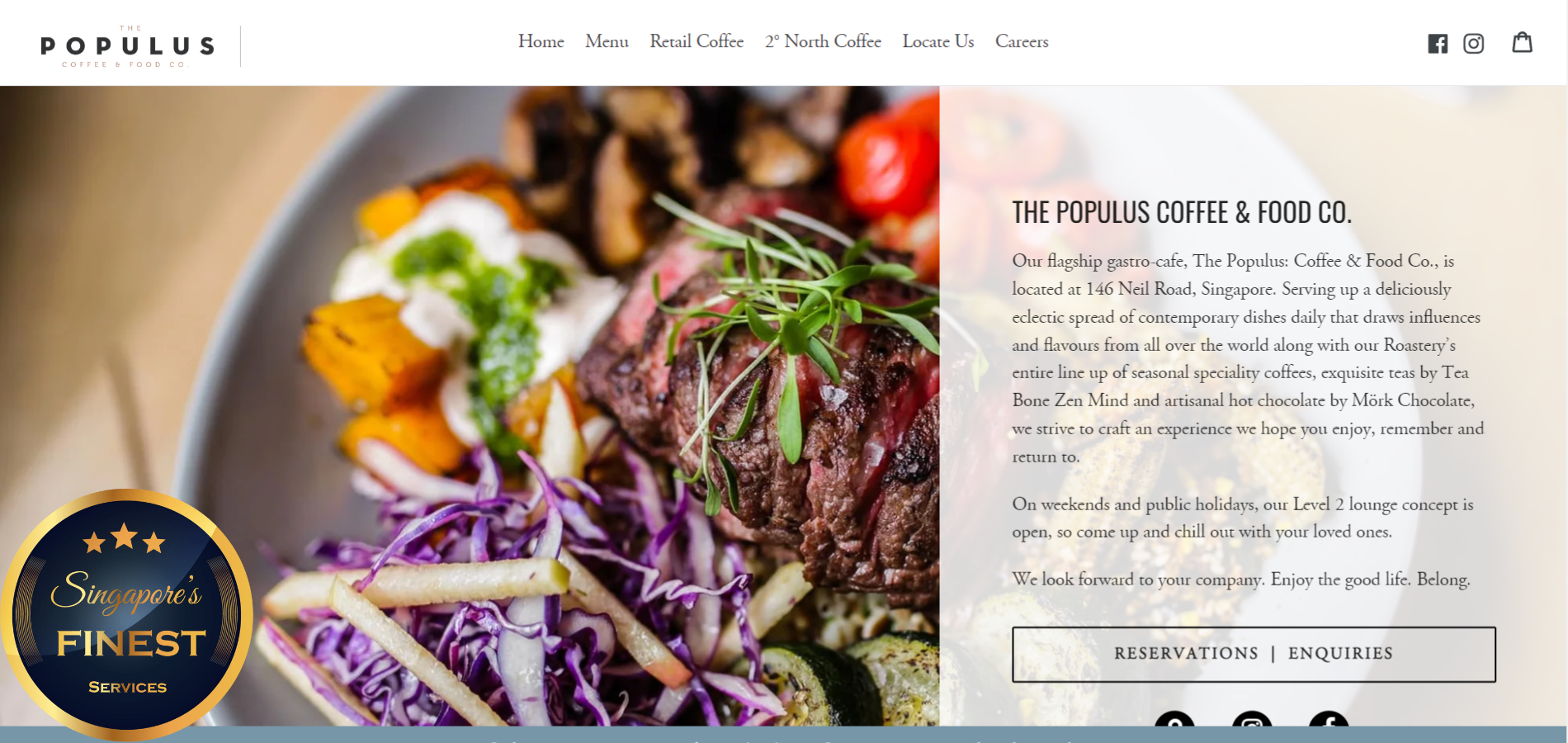Click The Populus Coffee & Food Co. heading
1568x743 pixels.
(1182, 213)
